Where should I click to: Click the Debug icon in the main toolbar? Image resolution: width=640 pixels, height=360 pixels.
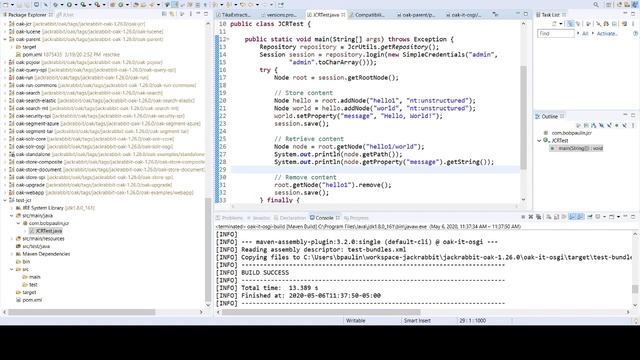click(x=55, y=4)
